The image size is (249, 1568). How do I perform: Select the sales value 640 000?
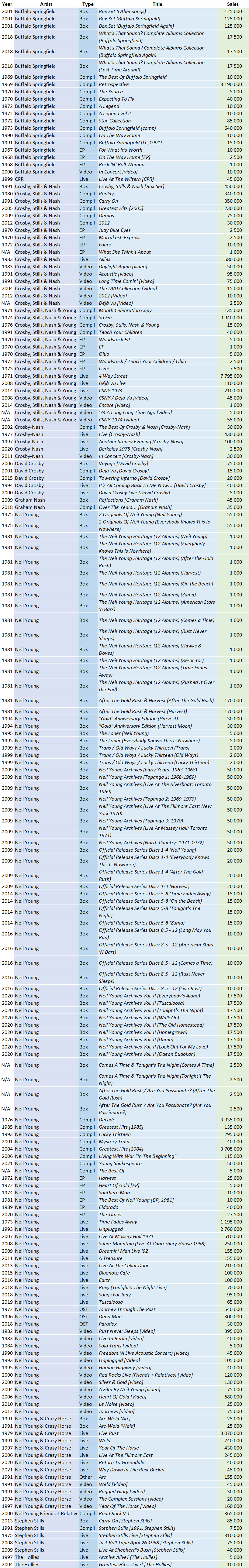tap(233, 129)
